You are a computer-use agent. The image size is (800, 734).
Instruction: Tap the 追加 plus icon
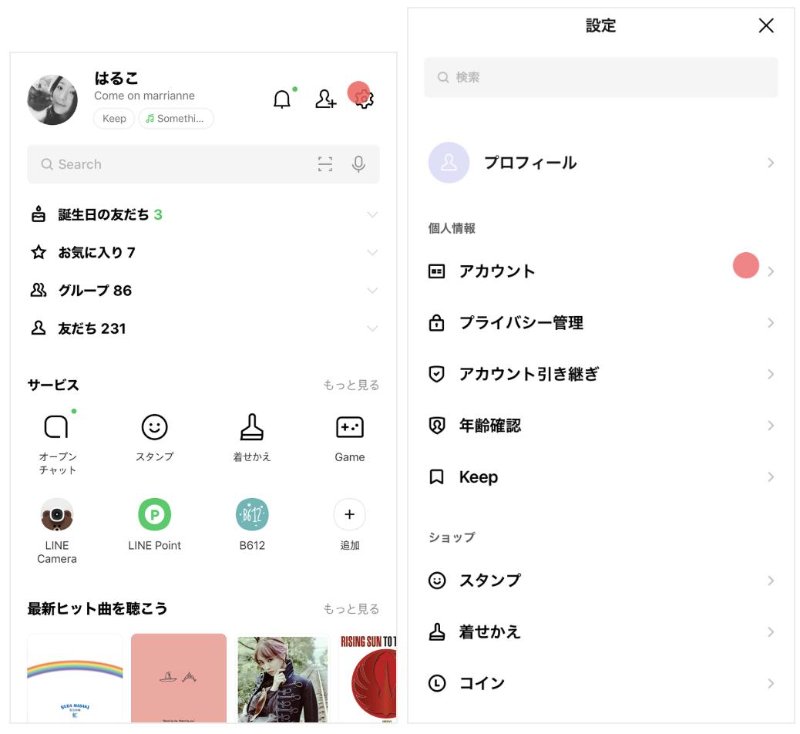pyautogui.click(x=349, y=512)
